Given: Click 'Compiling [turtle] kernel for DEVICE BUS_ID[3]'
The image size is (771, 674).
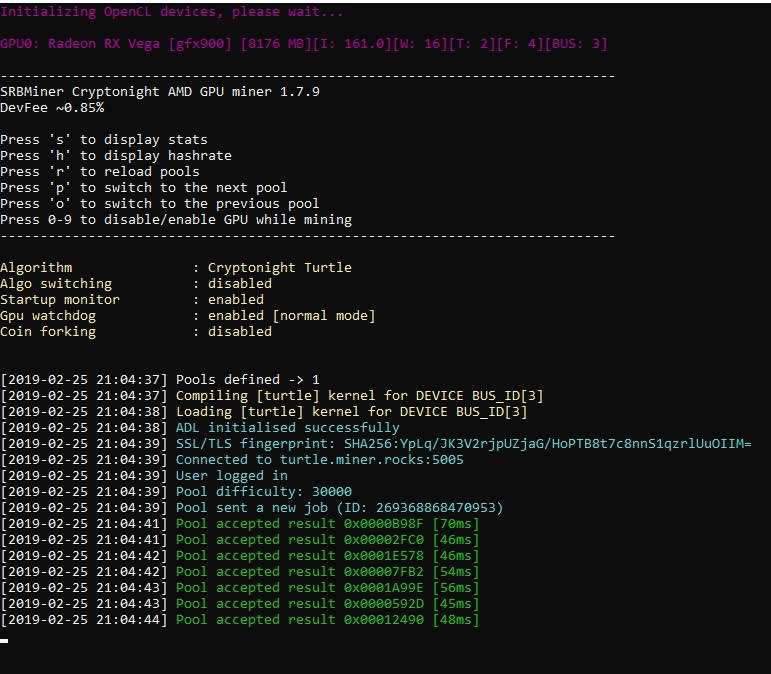Looking at the screenshot, I should point(272,396).
